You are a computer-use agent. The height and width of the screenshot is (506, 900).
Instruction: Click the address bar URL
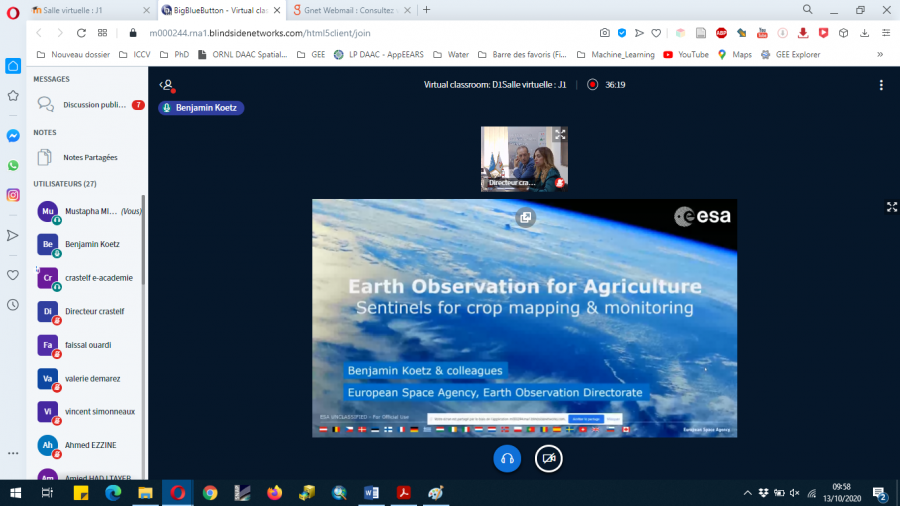click(x=259, y=33)
